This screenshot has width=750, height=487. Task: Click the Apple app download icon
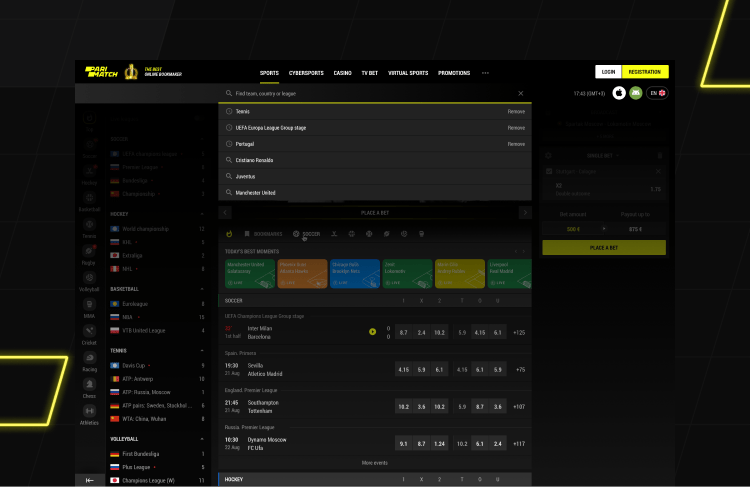pos(618,93)
